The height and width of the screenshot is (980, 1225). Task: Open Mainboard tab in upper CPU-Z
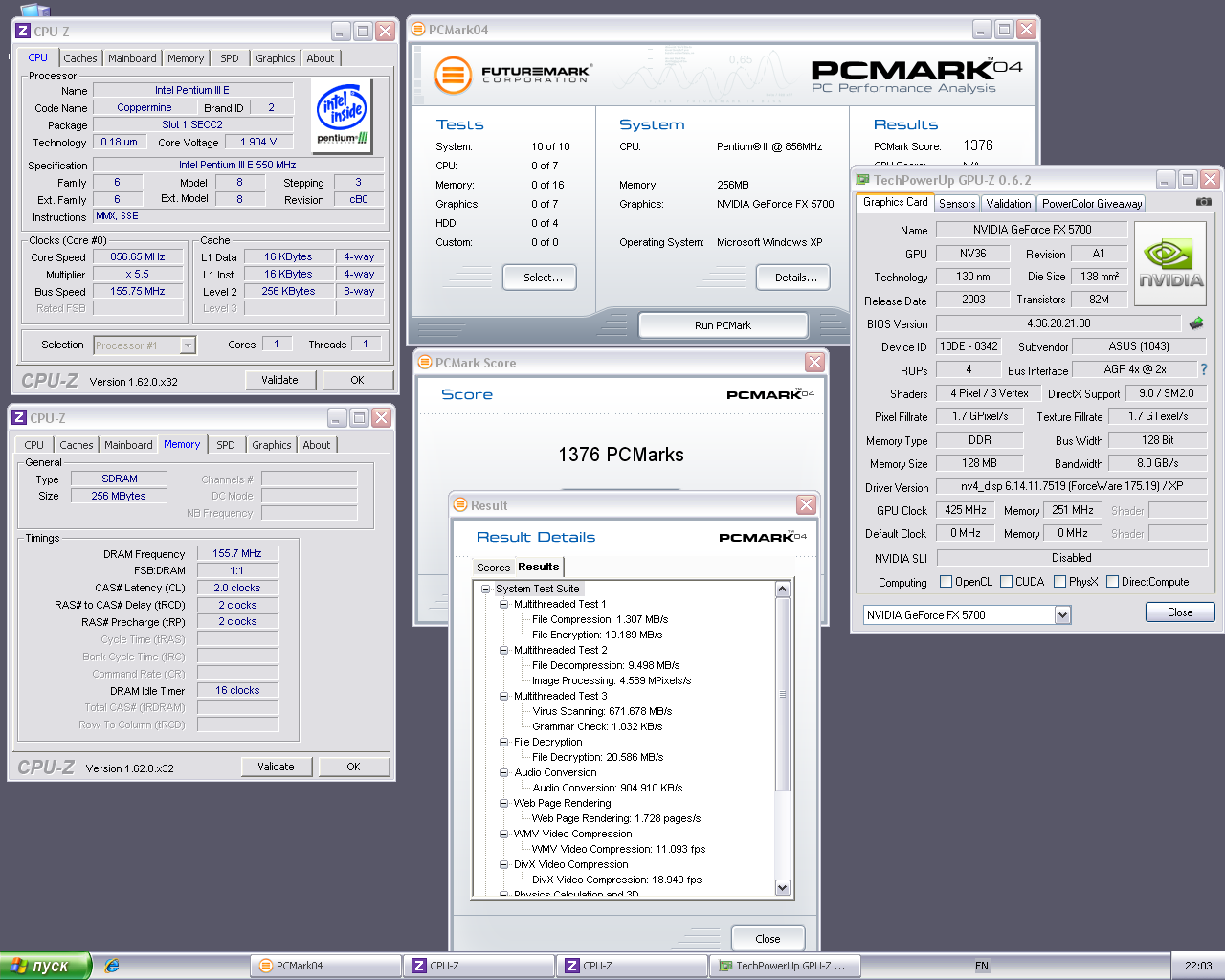click(x=132, y=58)
